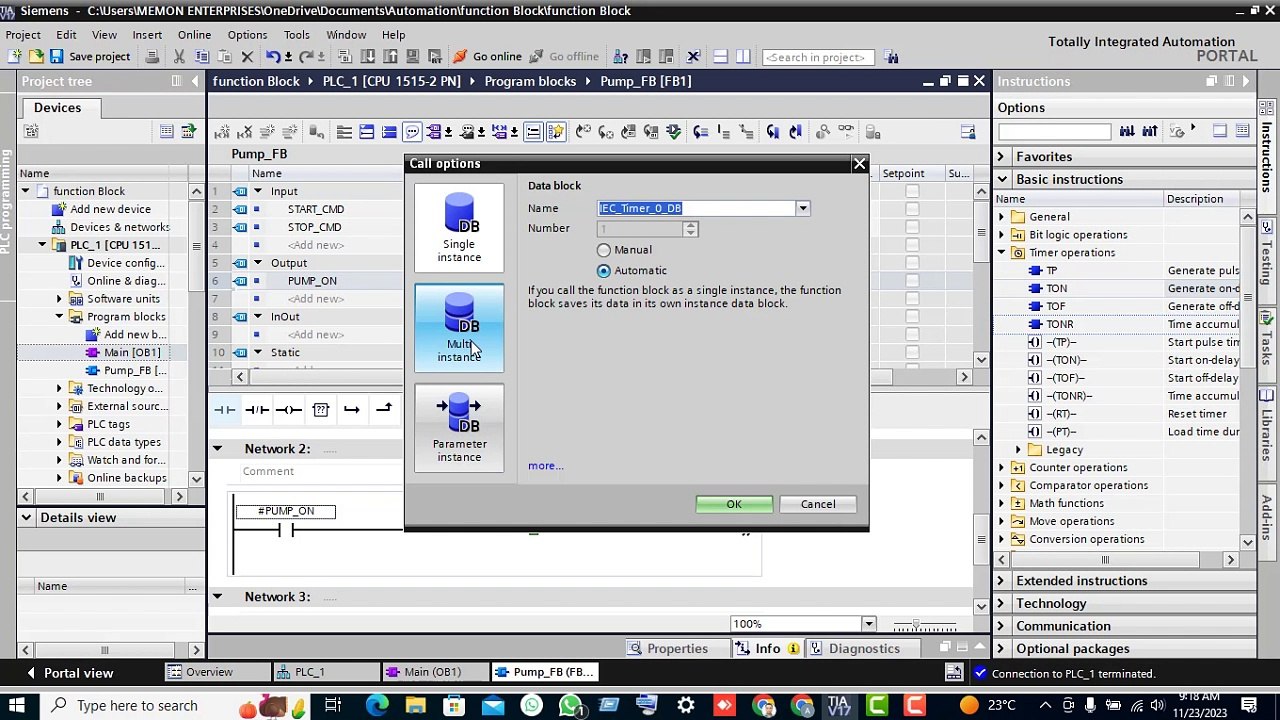
Task: Click close branch icon in LAD favorites
Action: point(384,409)
